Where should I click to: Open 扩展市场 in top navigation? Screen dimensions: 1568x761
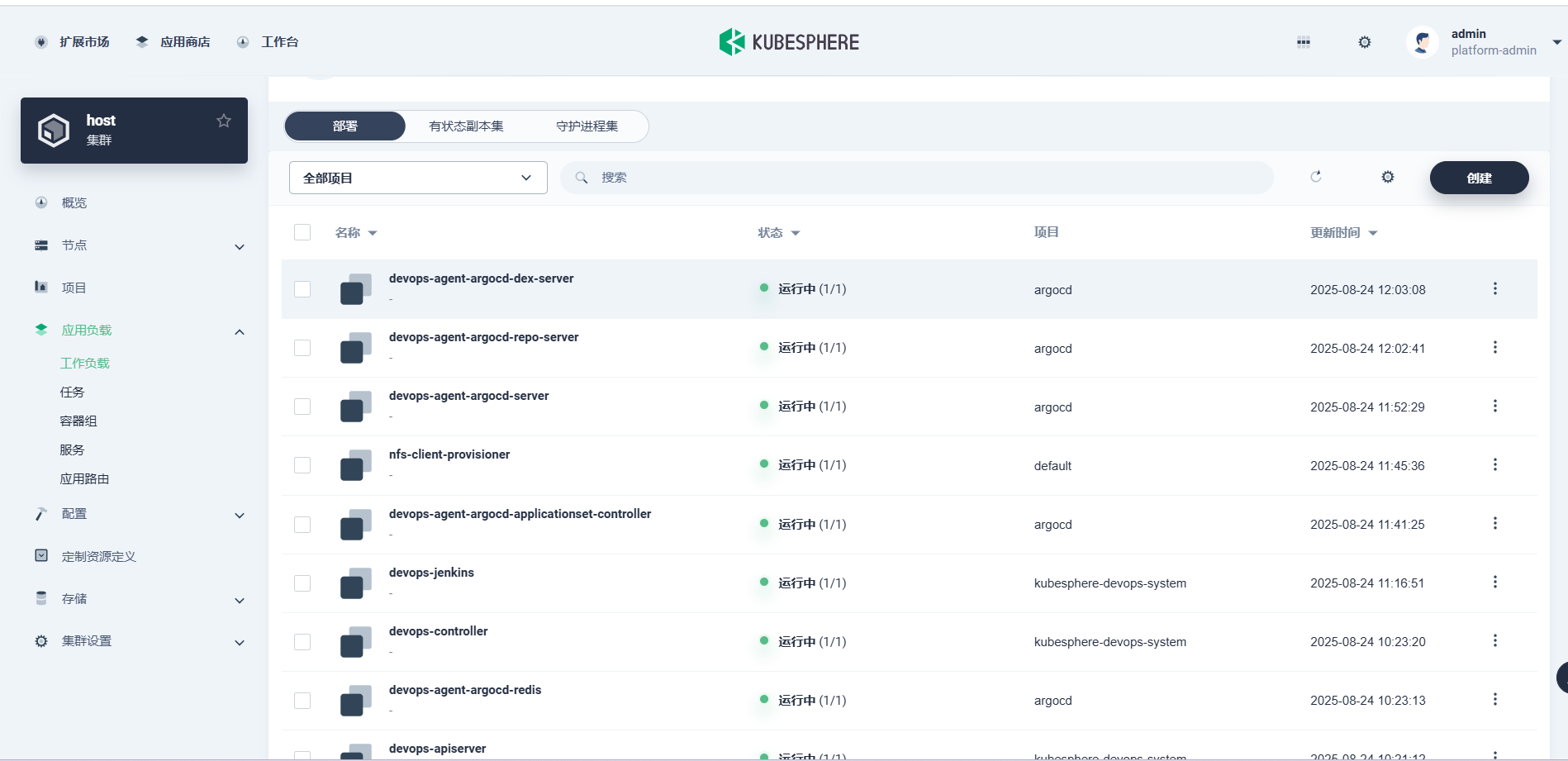click(72, 42)
